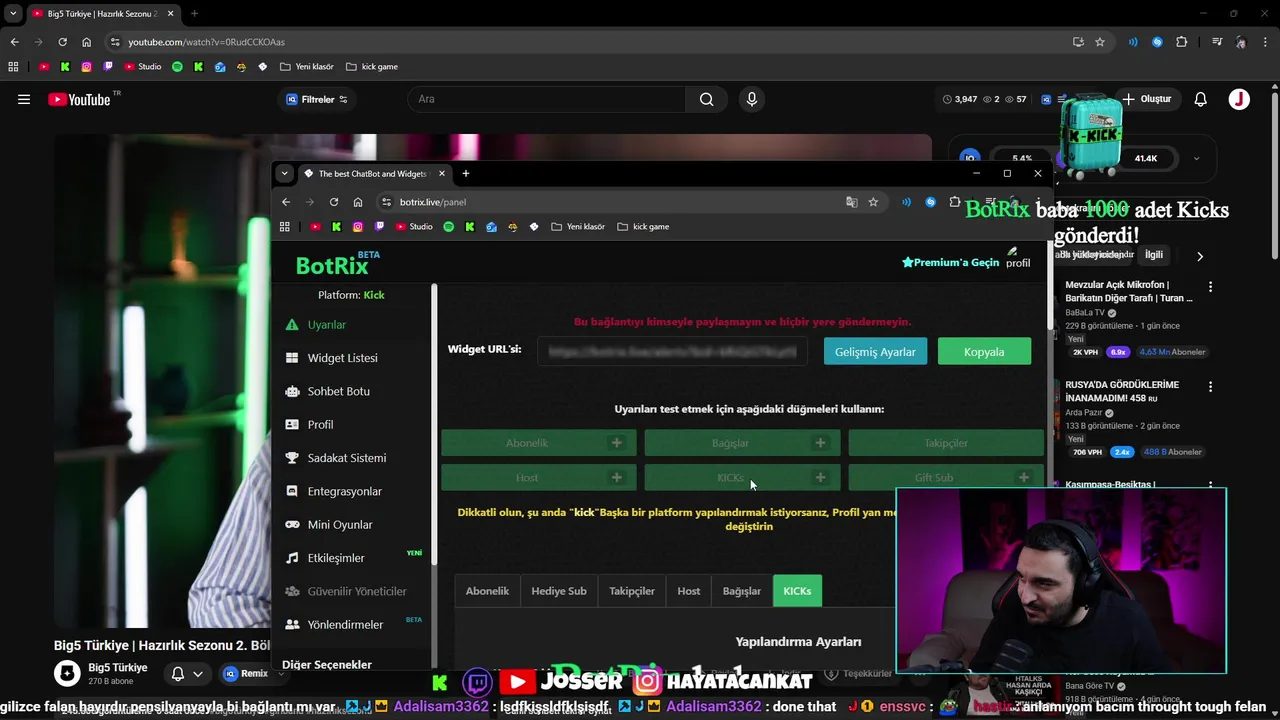This screenshot has height=720, width=1280.
Task: Open the Yeni klasör bookmark folder in YouTube window
Action: 307,67
